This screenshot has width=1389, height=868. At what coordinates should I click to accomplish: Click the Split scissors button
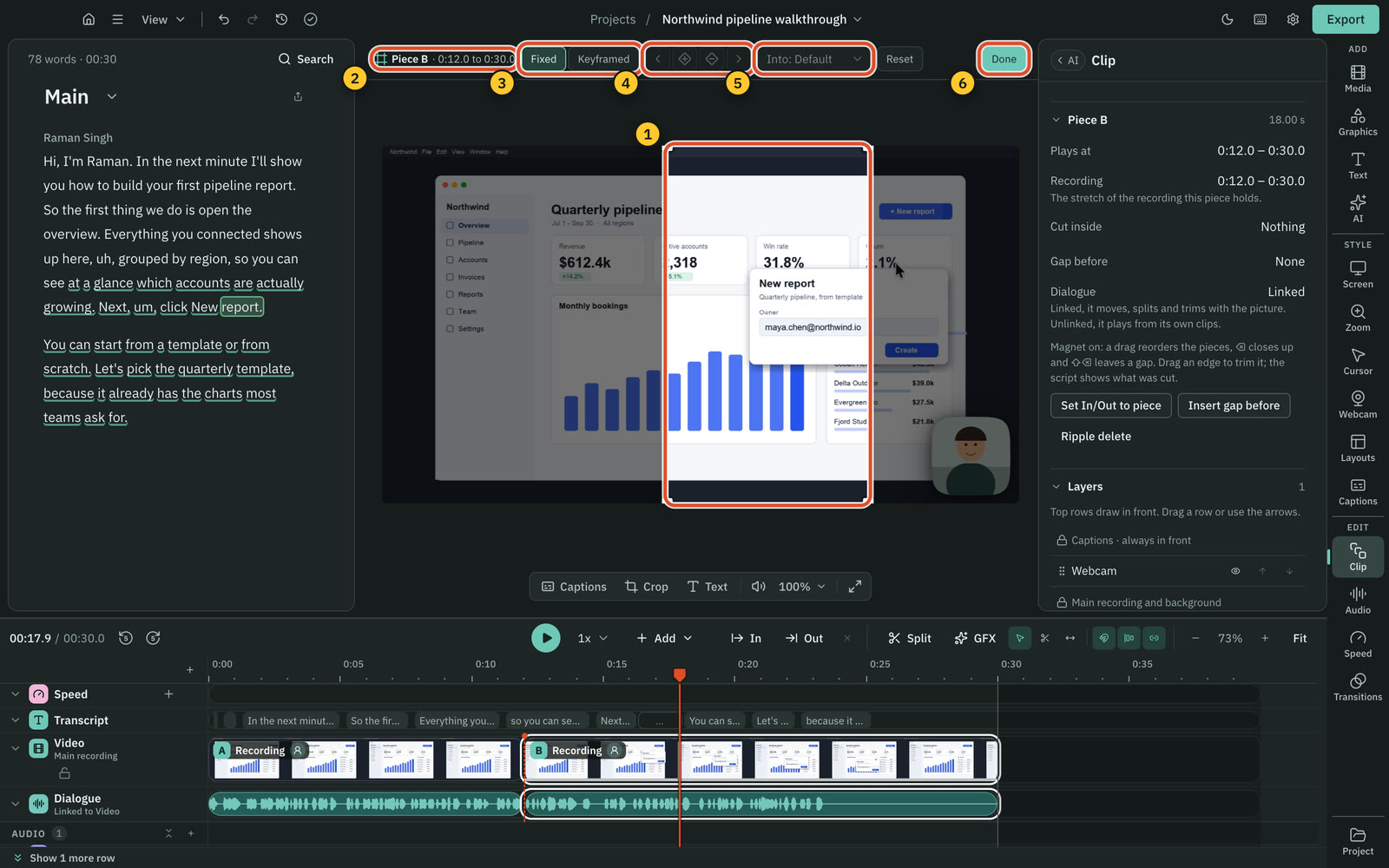pyautogui.click(x=909, y=638)
